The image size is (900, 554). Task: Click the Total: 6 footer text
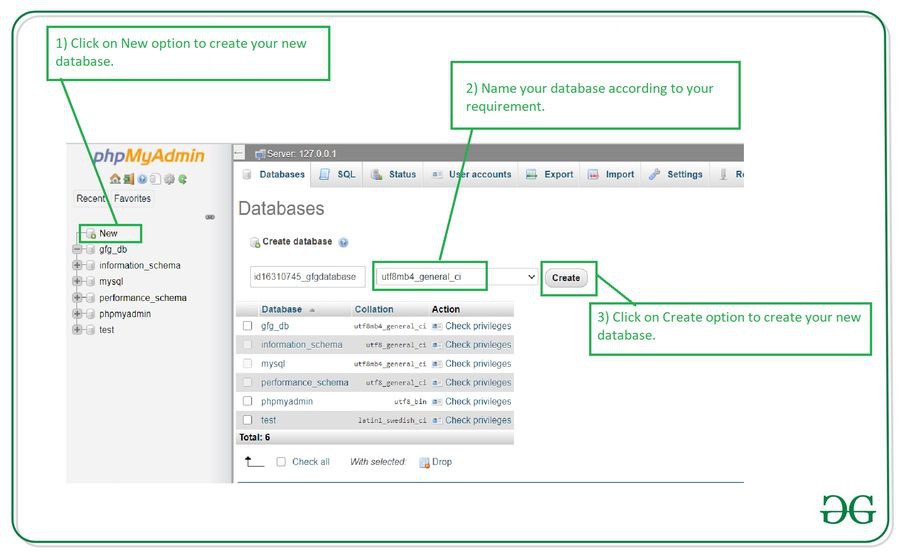[x=254, y=437]
